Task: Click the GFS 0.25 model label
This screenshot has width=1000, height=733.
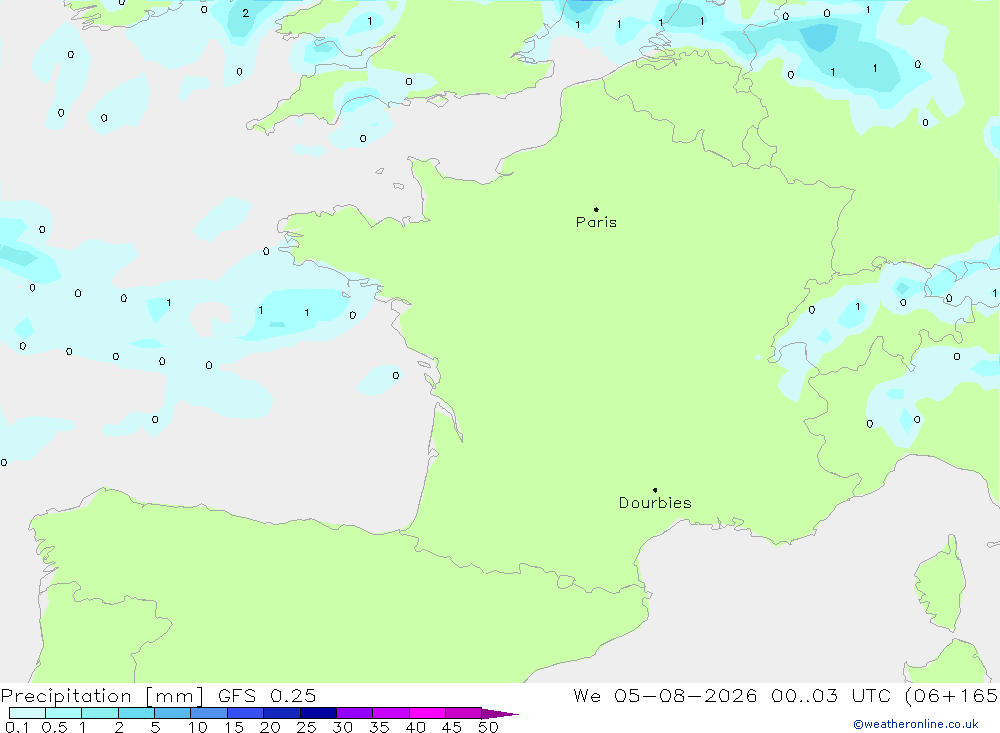Action: (x=267, y=696)
